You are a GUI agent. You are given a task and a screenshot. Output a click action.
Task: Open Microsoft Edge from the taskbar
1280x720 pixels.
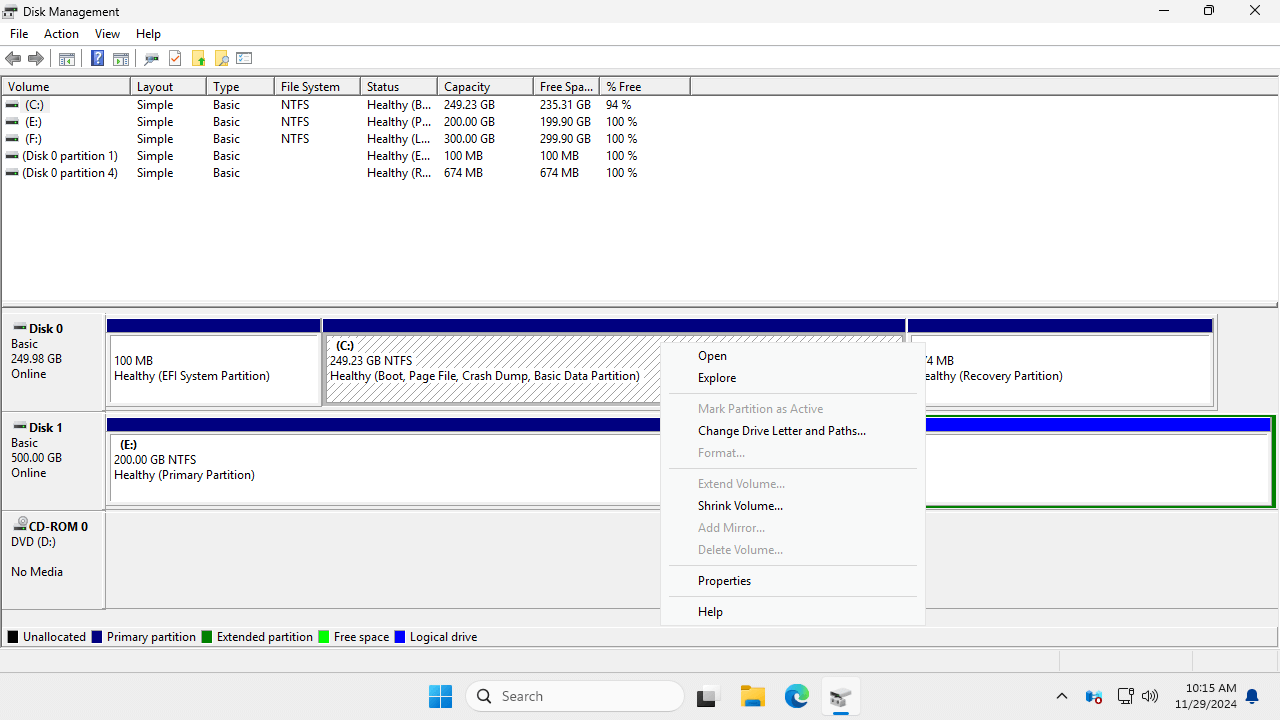pos(796,696)
